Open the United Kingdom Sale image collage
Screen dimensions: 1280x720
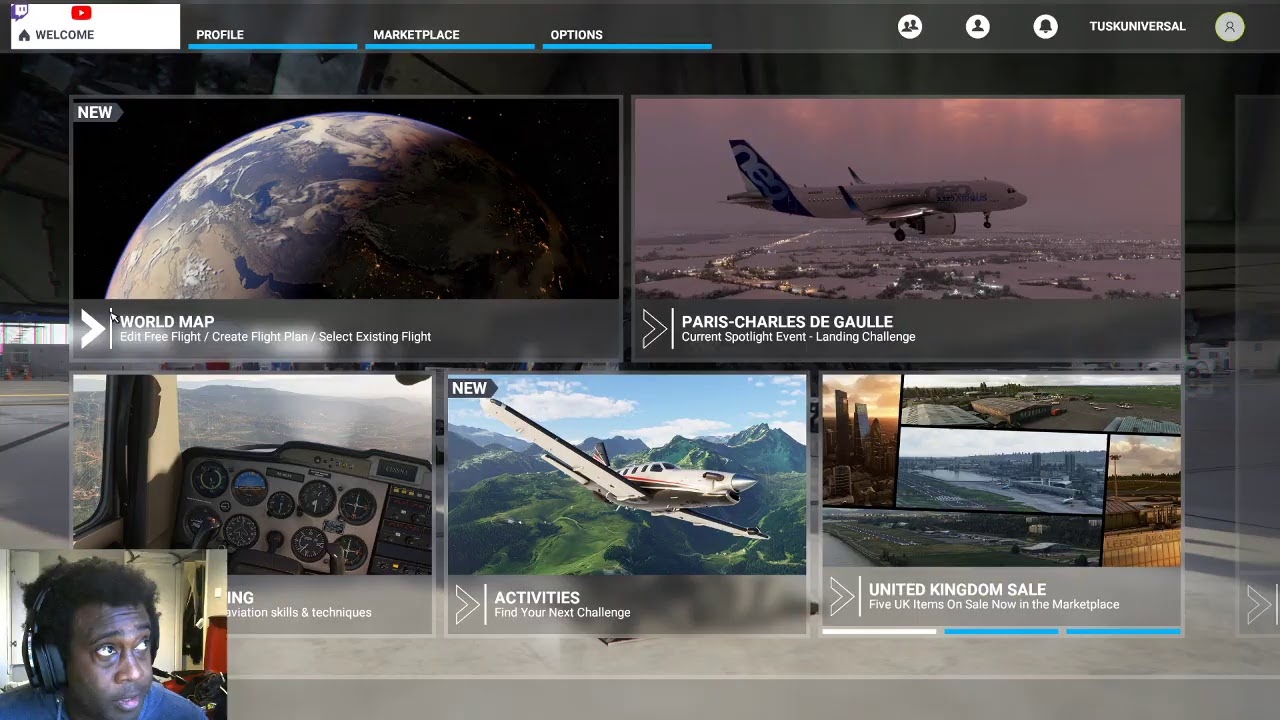(1001, 471)
